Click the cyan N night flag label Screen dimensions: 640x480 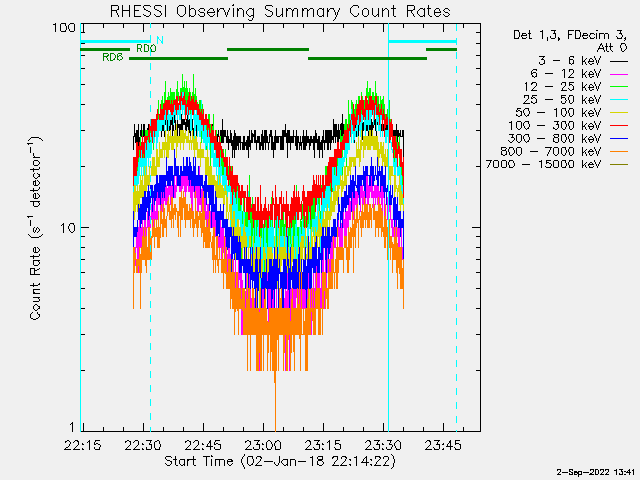[x=160, y=40]
